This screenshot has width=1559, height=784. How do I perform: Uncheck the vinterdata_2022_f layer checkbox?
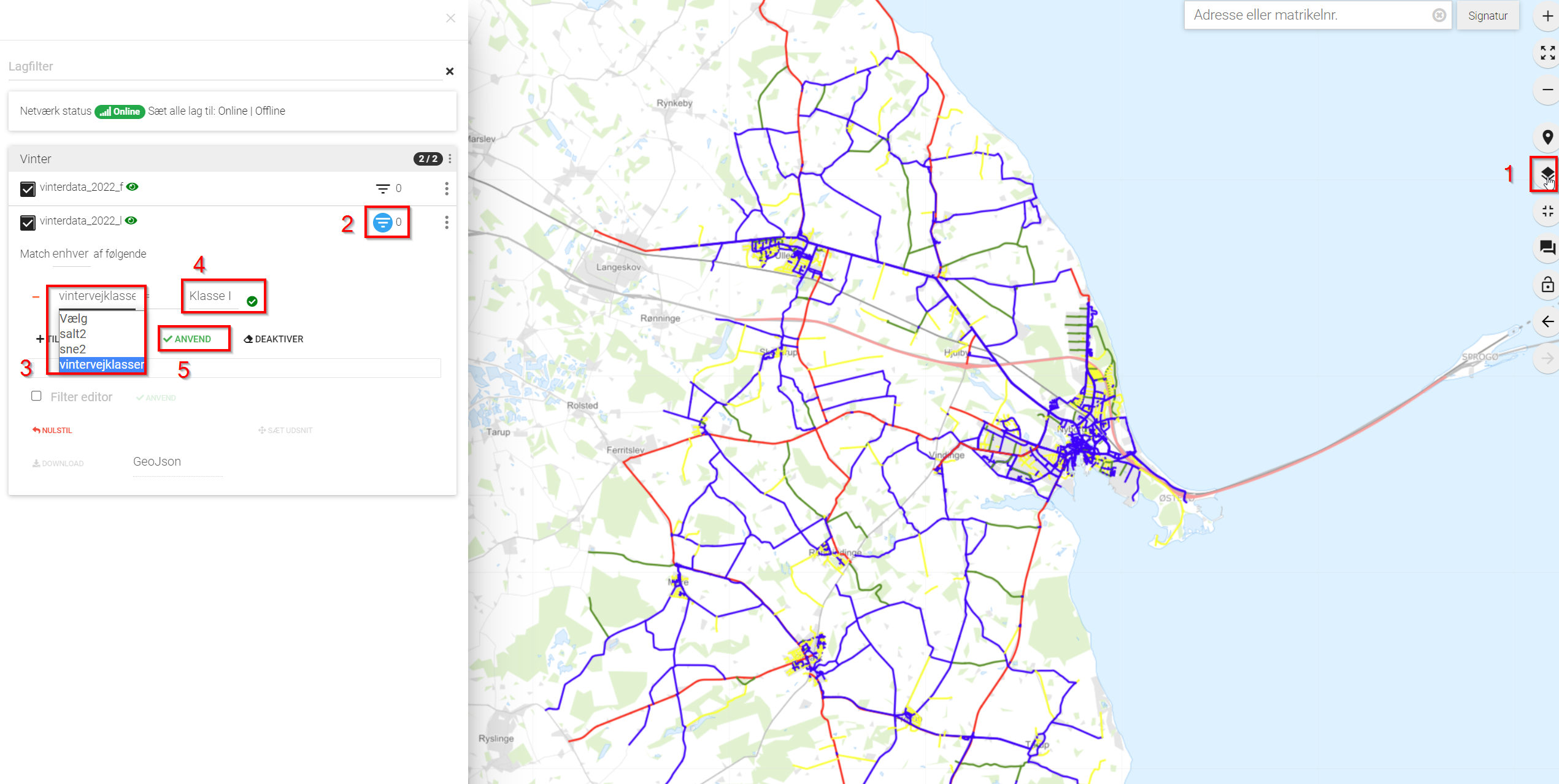point(28,189)
